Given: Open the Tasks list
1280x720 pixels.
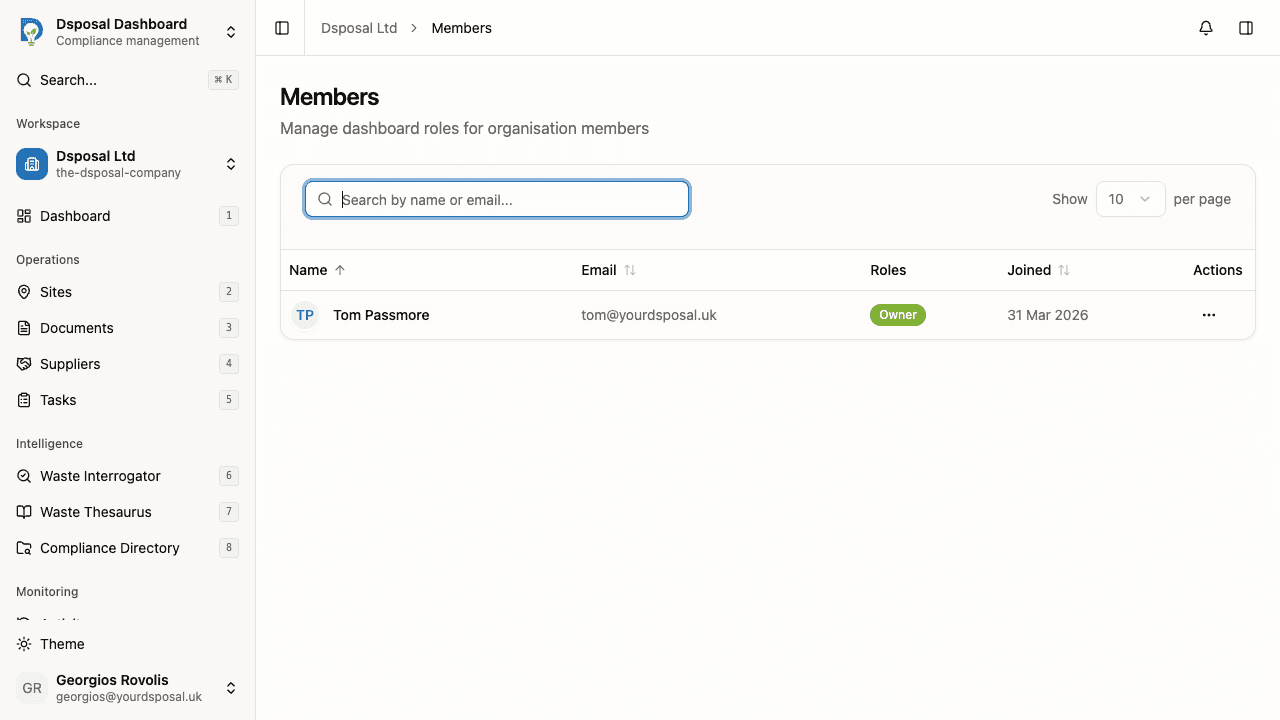Looking at the screenshot, I should pyautogui.click(x=58, y=400).
